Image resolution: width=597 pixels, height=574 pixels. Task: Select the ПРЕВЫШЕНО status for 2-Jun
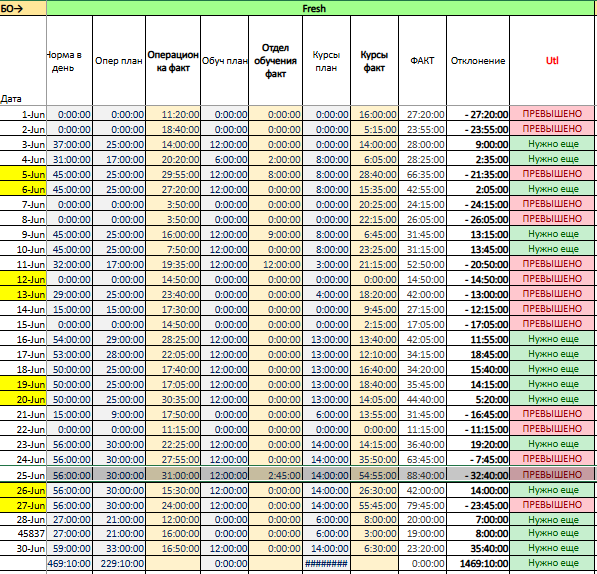click(552, 129)
